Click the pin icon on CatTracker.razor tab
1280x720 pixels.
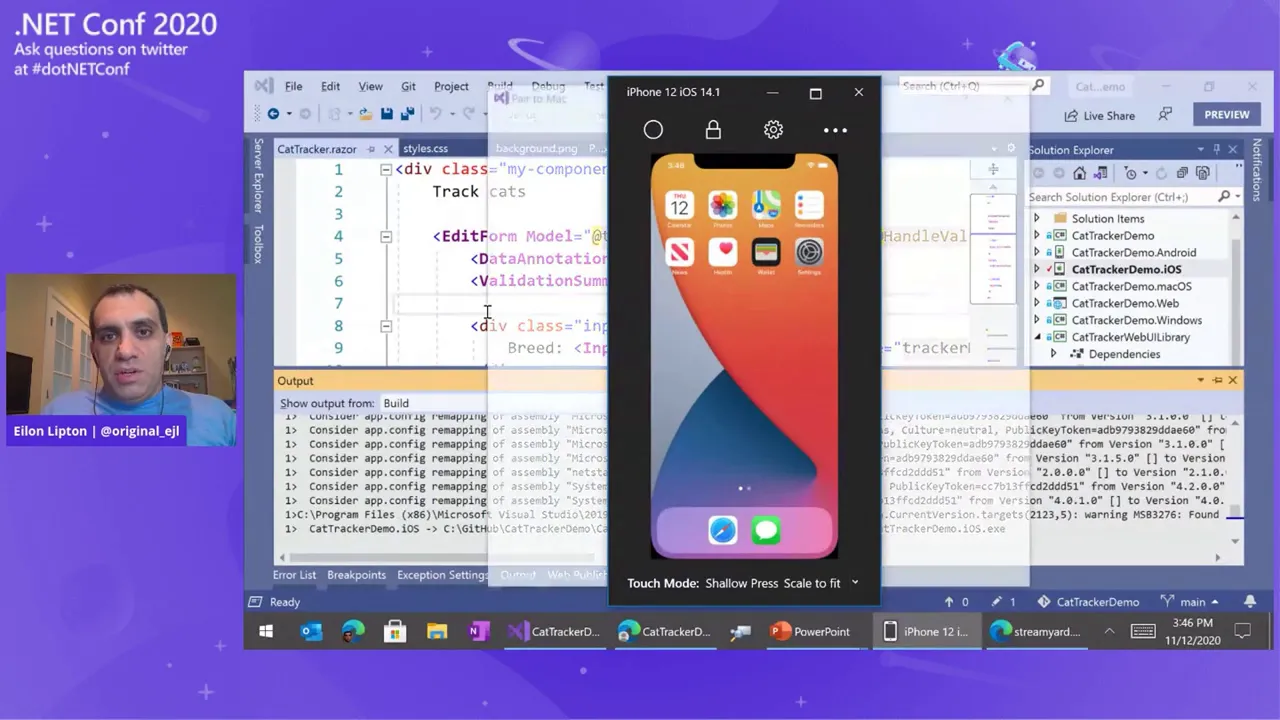pos(371,149)
